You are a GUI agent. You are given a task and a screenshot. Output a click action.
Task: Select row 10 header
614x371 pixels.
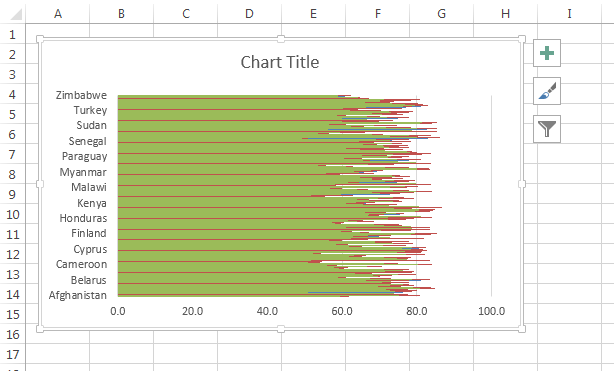[13, 214]
